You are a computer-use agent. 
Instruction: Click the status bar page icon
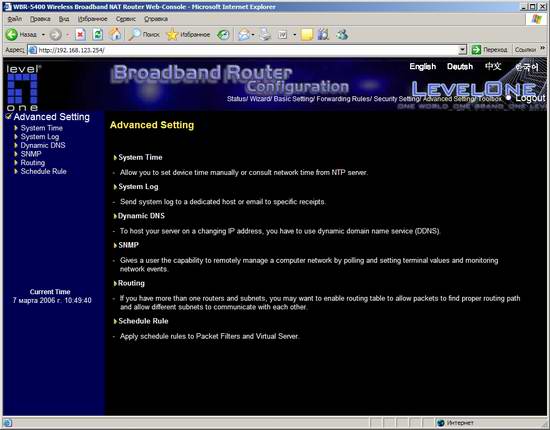pyautogui.click(x=8, y=423)
